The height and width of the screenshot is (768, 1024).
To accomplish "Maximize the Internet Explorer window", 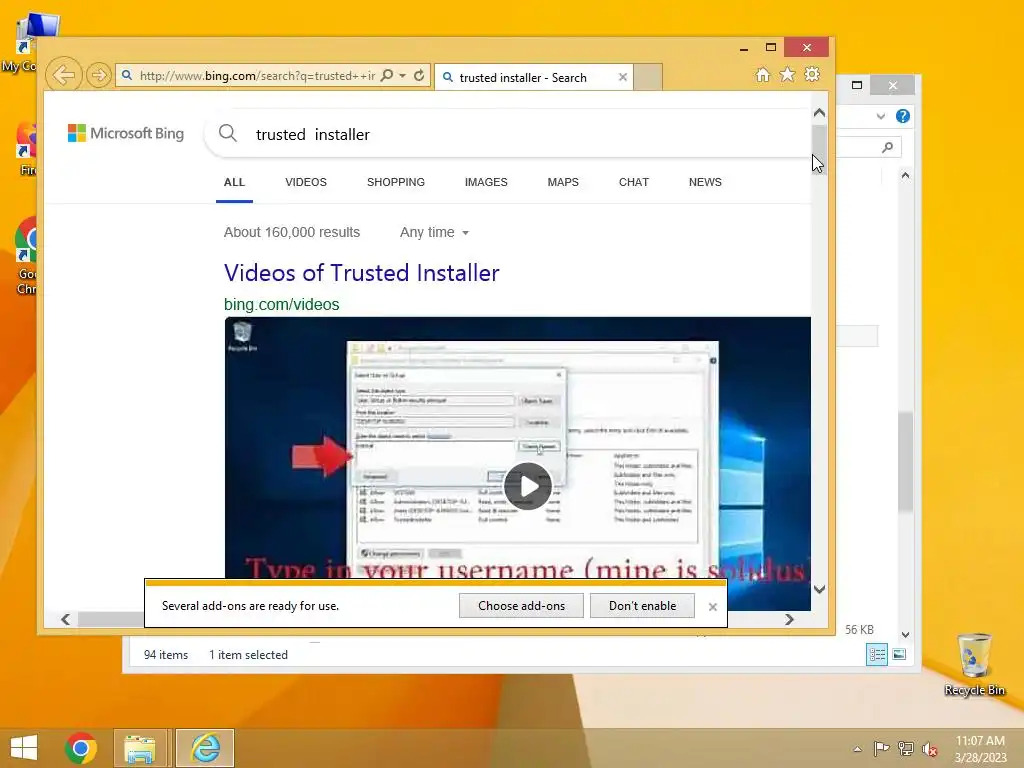I will (x=771, y=48).
